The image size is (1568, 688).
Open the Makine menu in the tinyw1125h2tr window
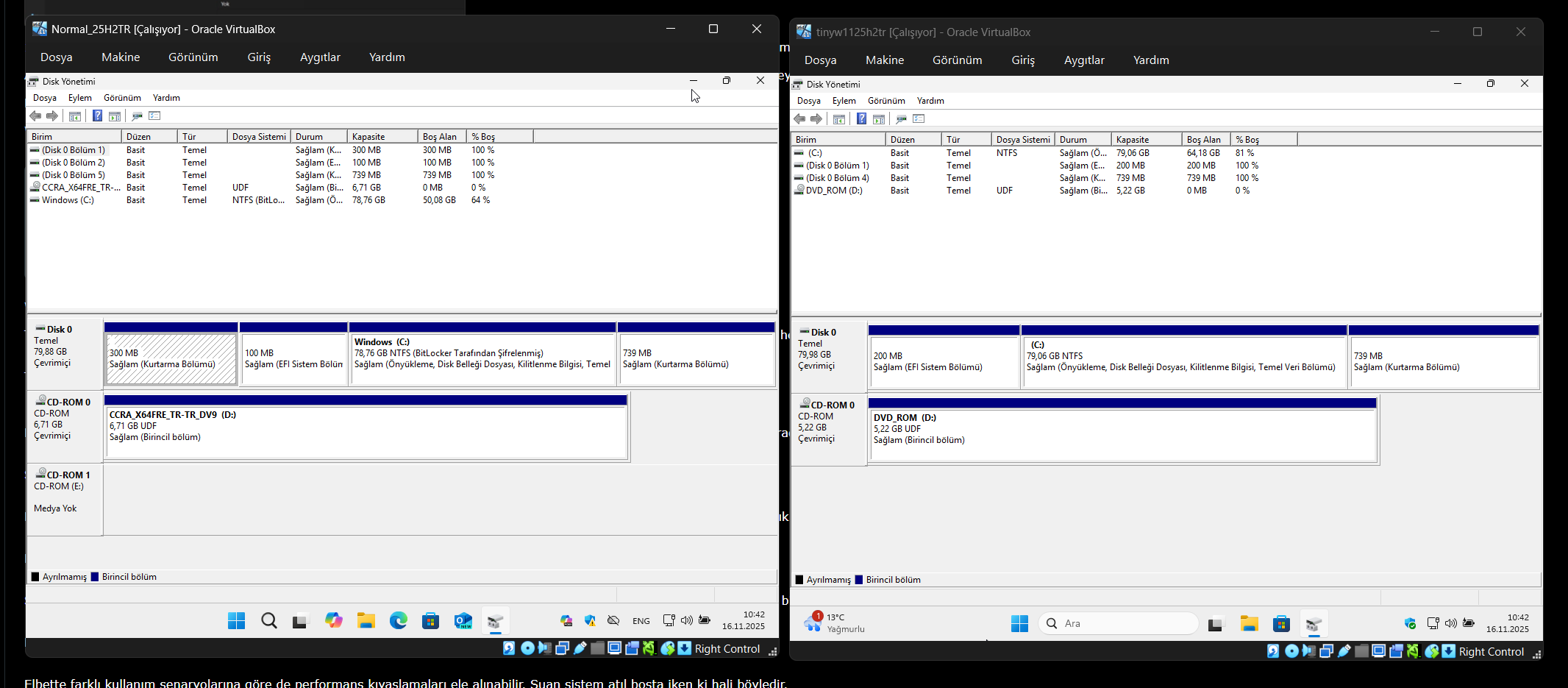(x=884, y=60)
